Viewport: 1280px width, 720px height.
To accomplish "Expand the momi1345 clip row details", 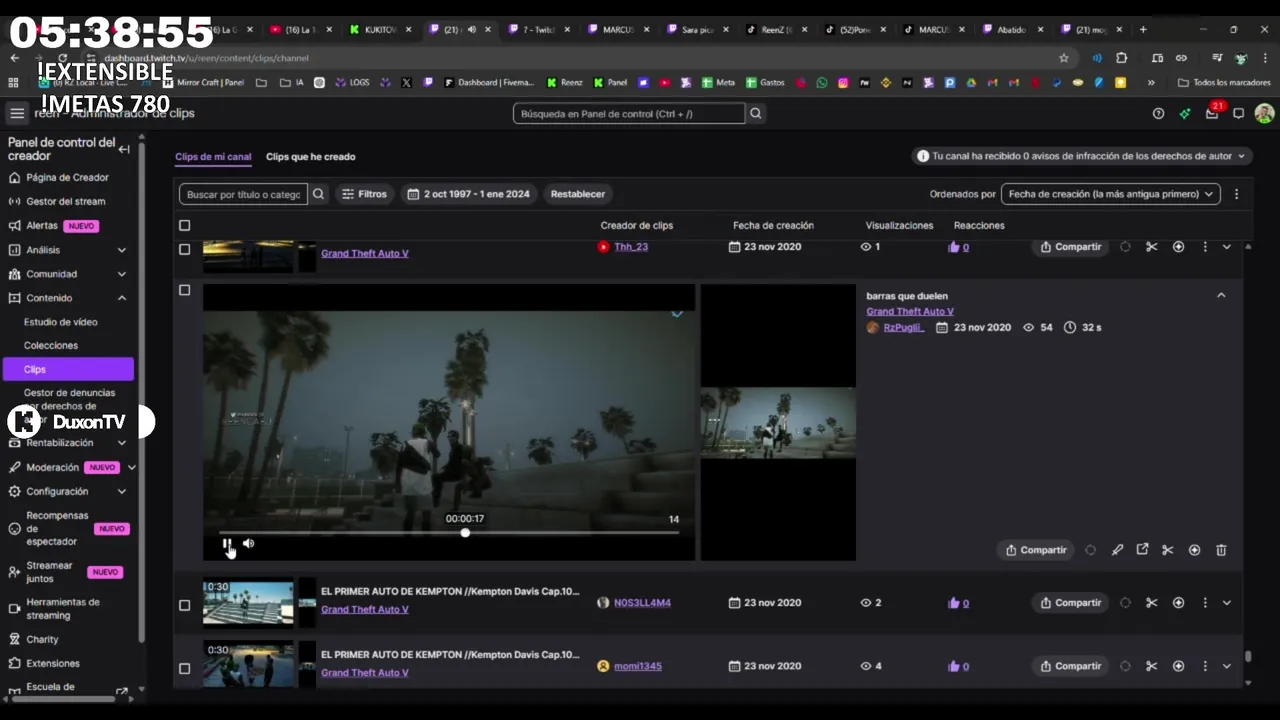I will [x=1226, y=666].
